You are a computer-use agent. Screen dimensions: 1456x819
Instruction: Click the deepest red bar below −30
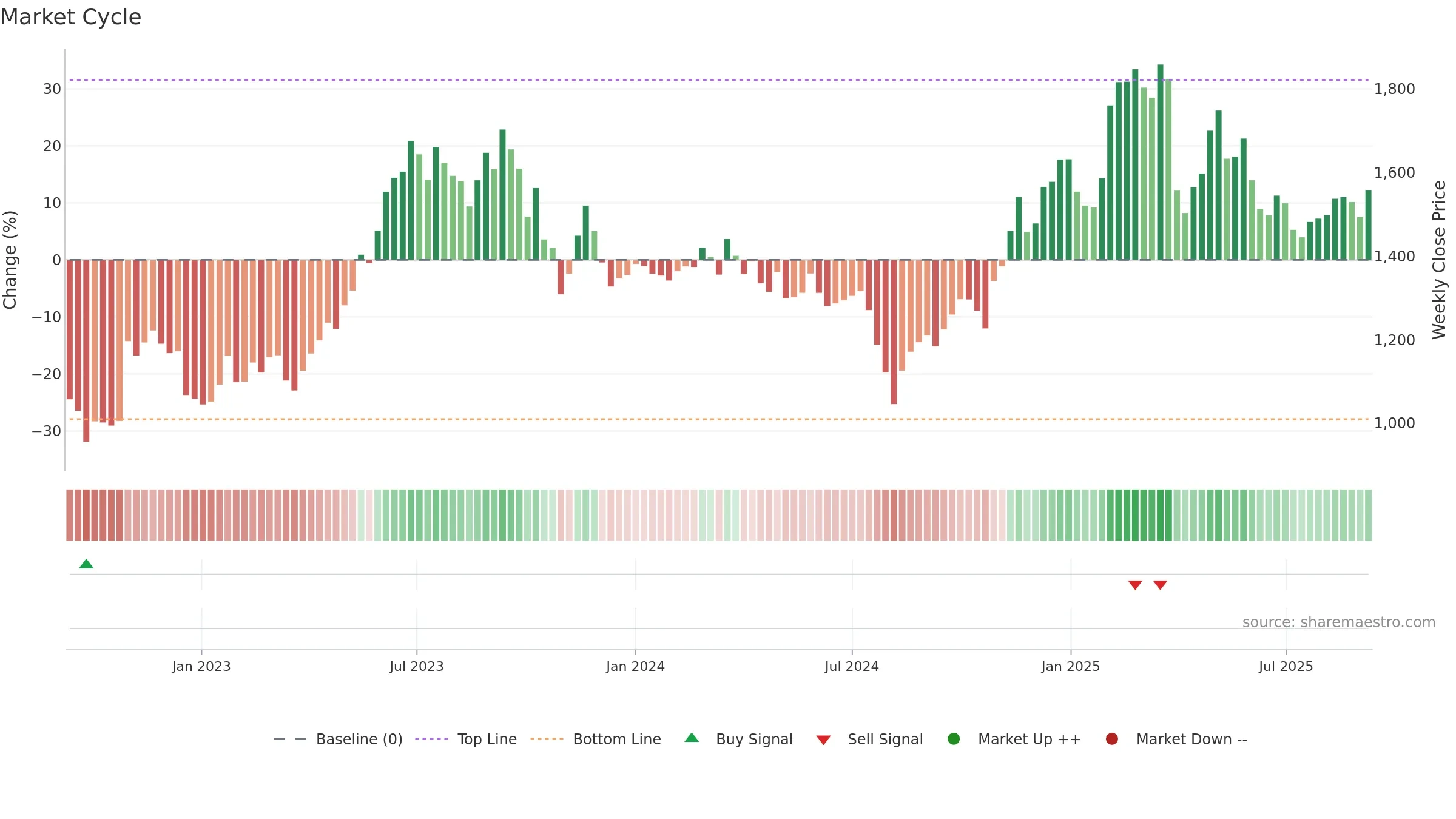86,351
